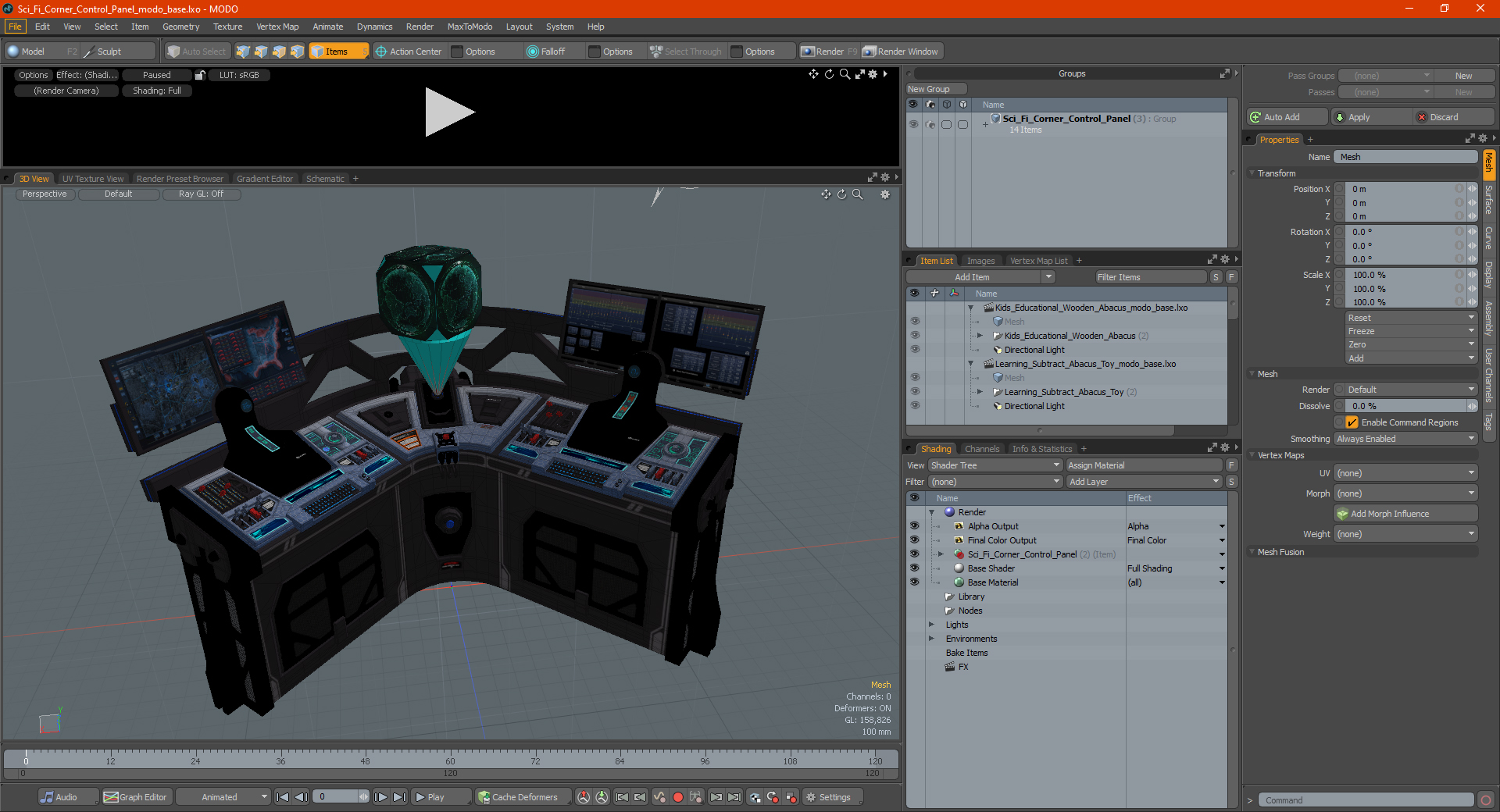Open render preview gear settings
1500x812 pixels.
point(873,74)
